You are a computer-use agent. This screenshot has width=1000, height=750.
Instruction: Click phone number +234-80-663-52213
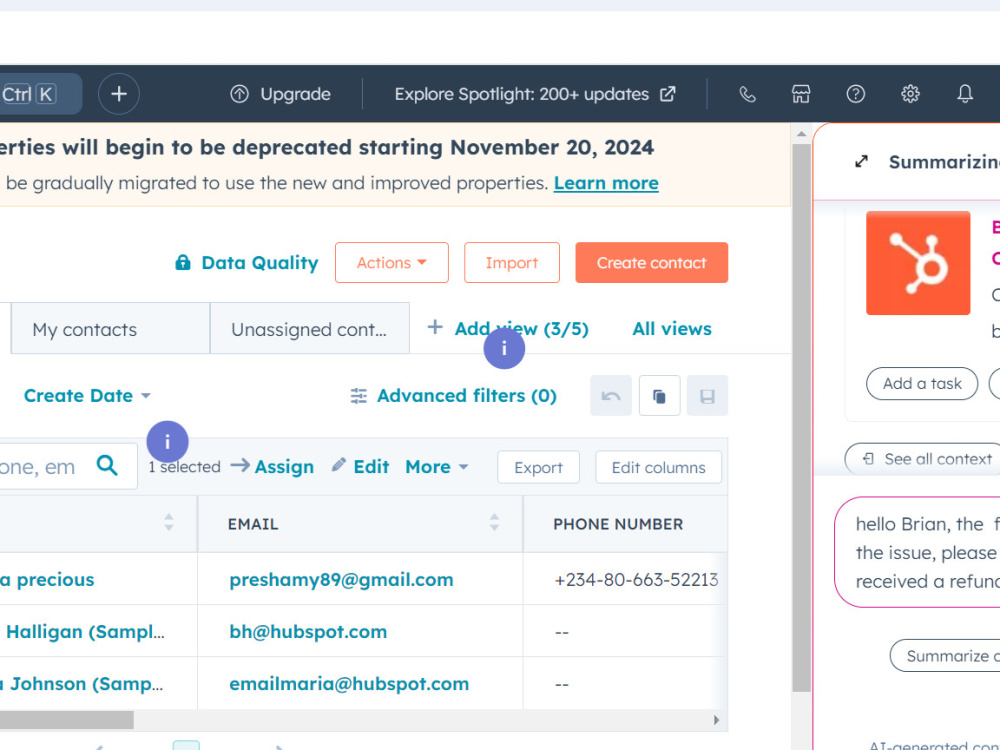click(x=636, y=580)
